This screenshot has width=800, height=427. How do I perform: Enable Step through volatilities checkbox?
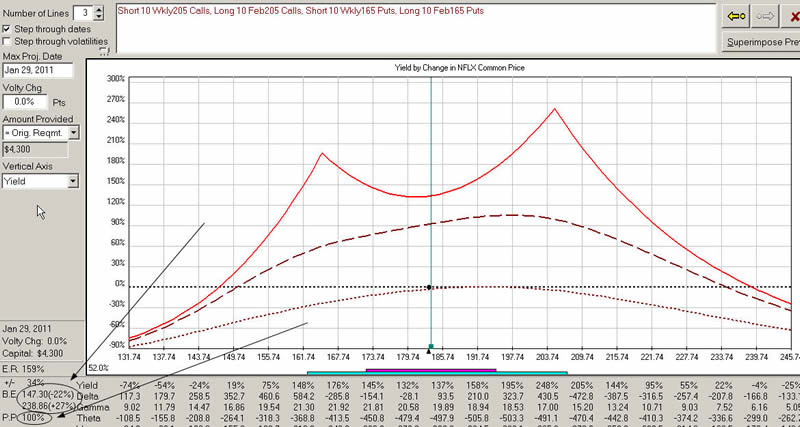point(9,42)
